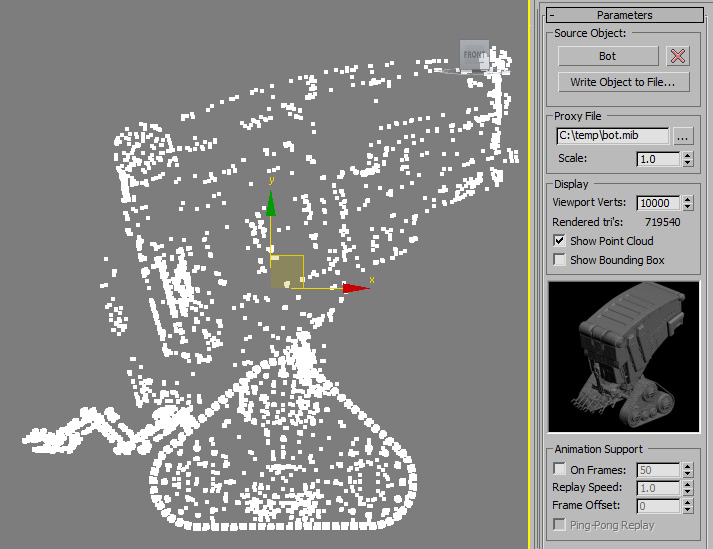
Task: Click the bot proxy preview thumbnail
Action: click(x=623, y=357)
